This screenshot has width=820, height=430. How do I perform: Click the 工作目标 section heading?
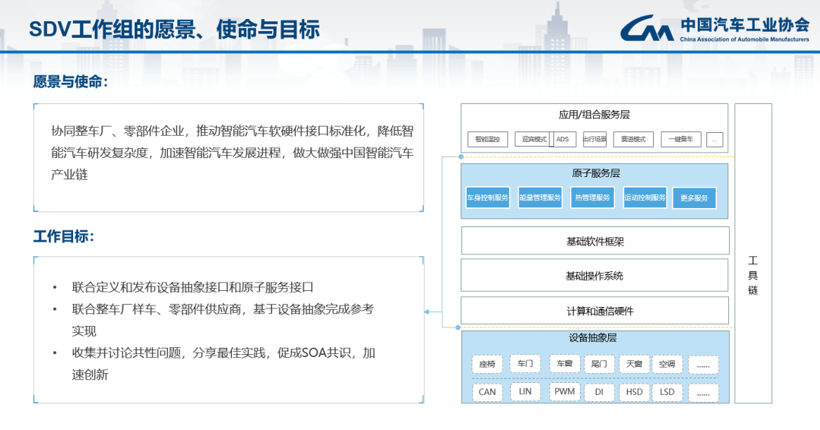point(64,237)
